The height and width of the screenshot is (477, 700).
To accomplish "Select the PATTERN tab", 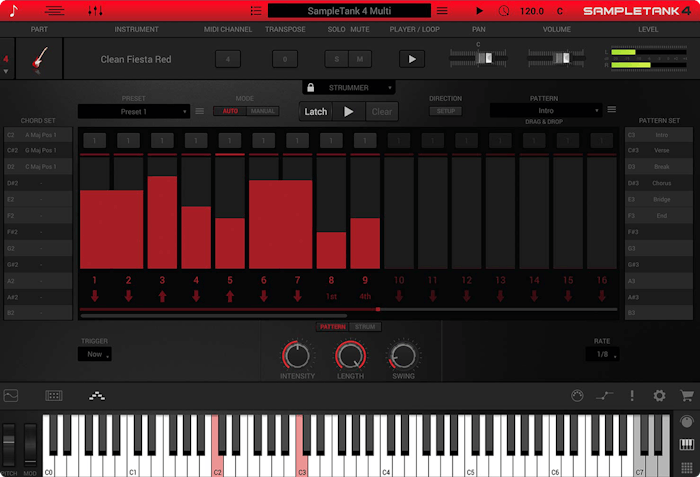I will point(333,327).
